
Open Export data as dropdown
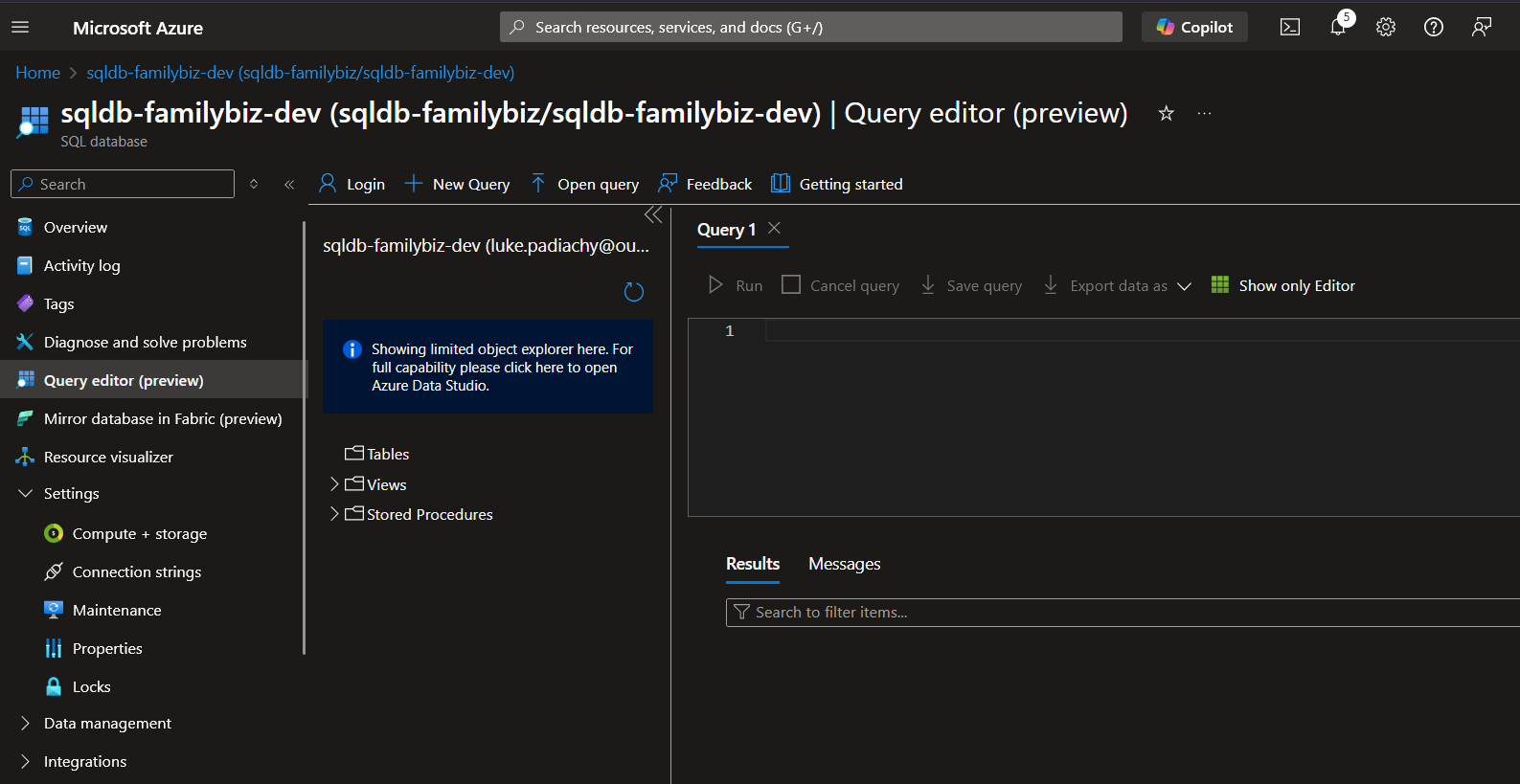[1118, 285]
